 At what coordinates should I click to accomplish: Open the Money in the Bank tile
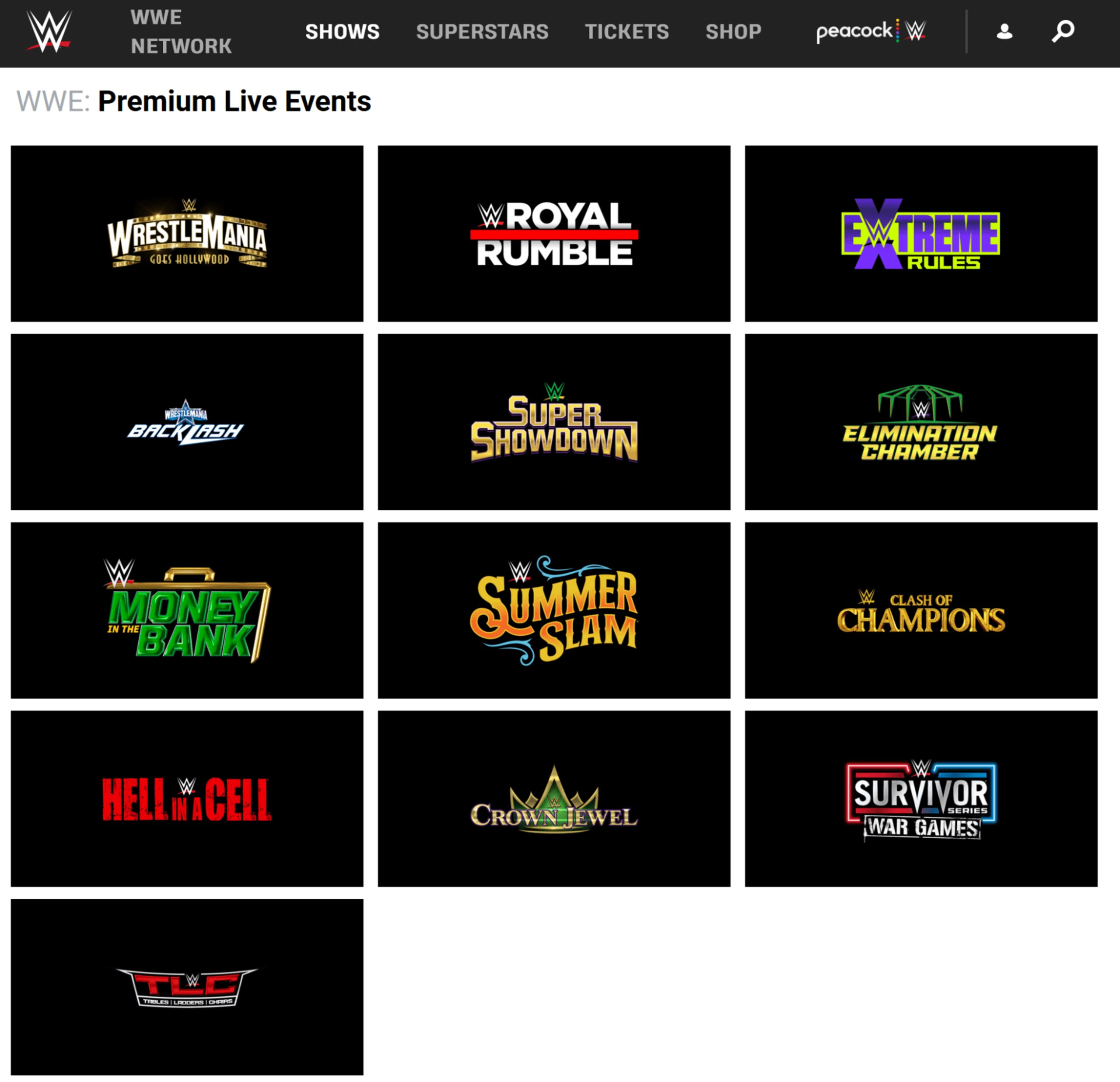pos(187,610)
